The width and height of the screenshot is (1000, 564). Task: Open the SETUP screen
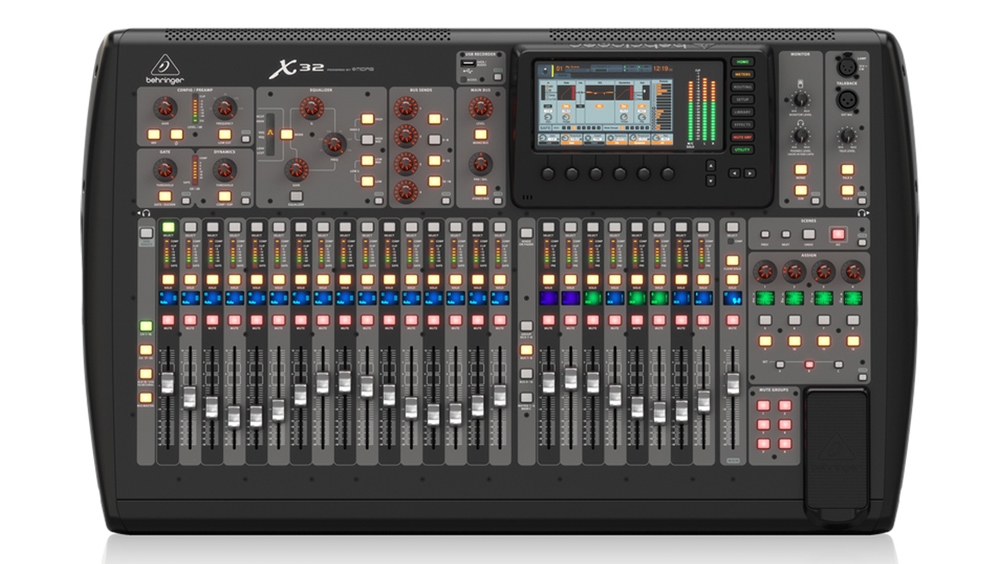pyautogui.click(x=742, y=100)
